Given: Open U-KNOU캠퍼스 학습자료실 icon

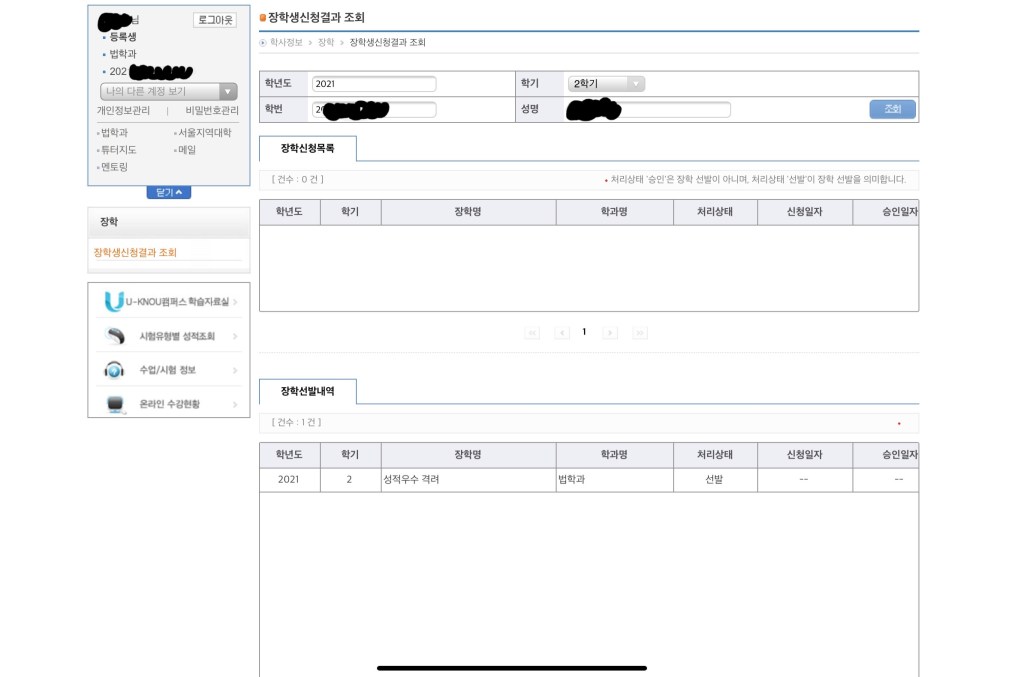Looking at the screenshot, I should click(114, 301).
